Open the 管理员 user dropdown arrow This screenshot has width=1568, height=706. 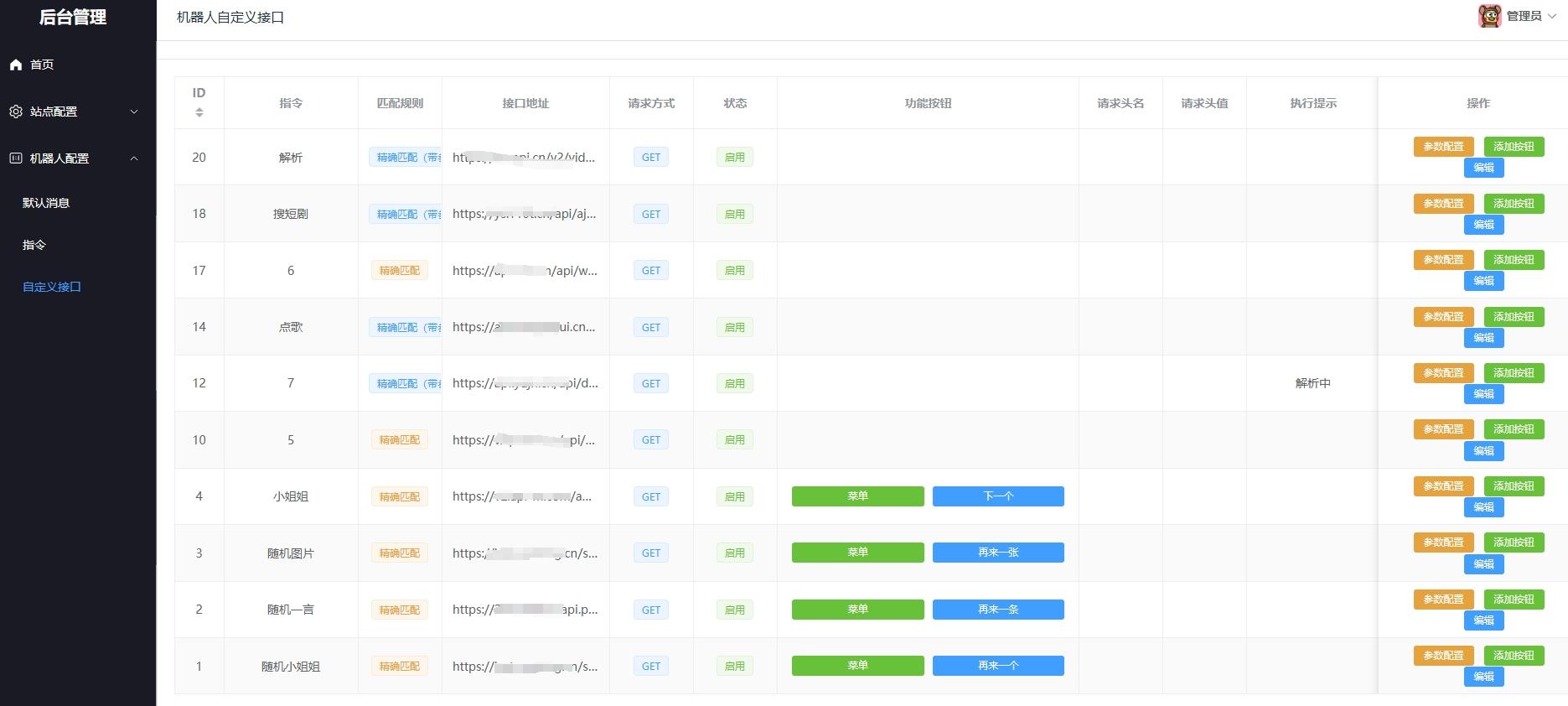1552,16
